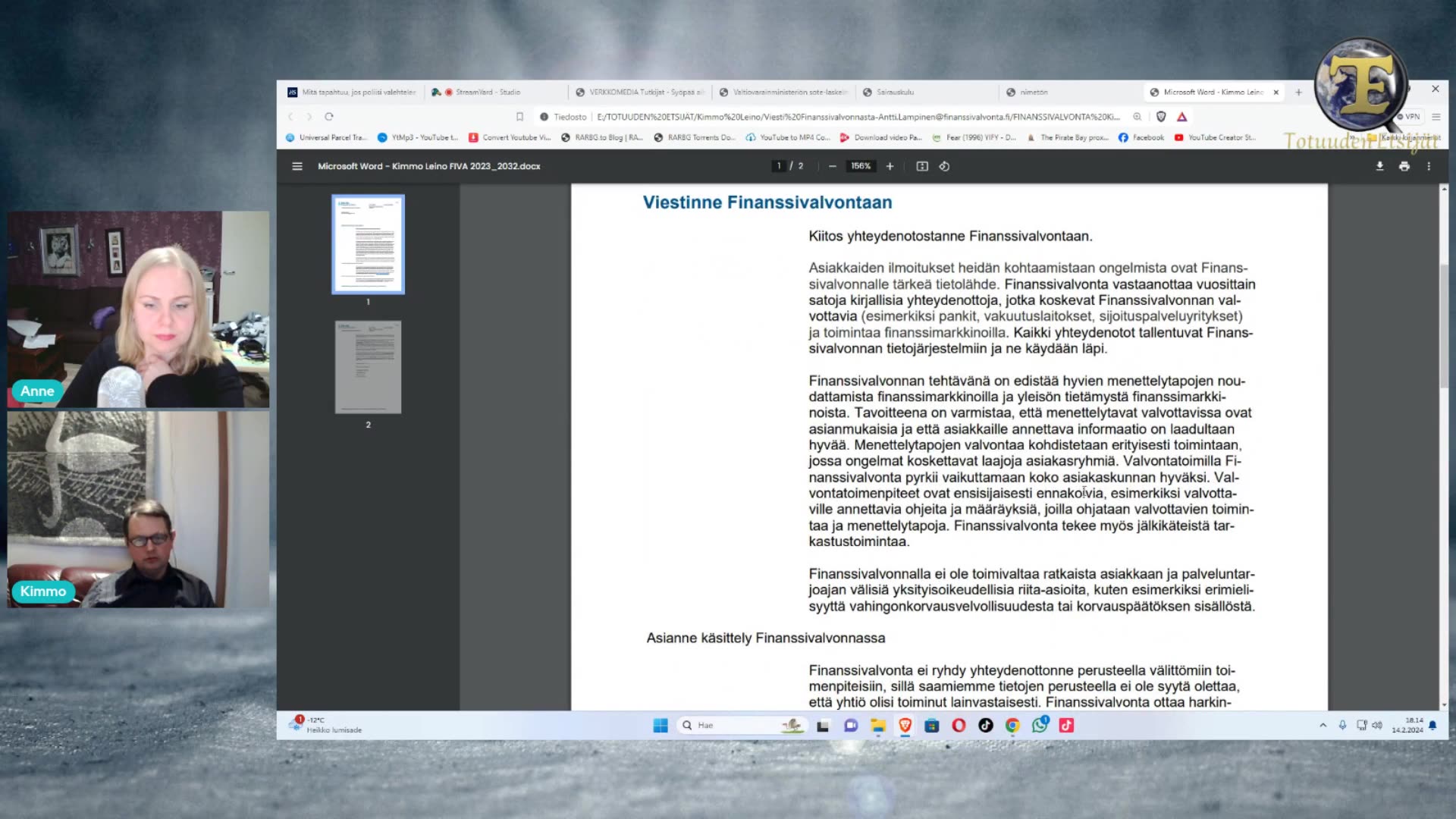The image size is (1456, 819).
Task: Show hidden system tray icons chevron
Action: tap(1323, 726)
